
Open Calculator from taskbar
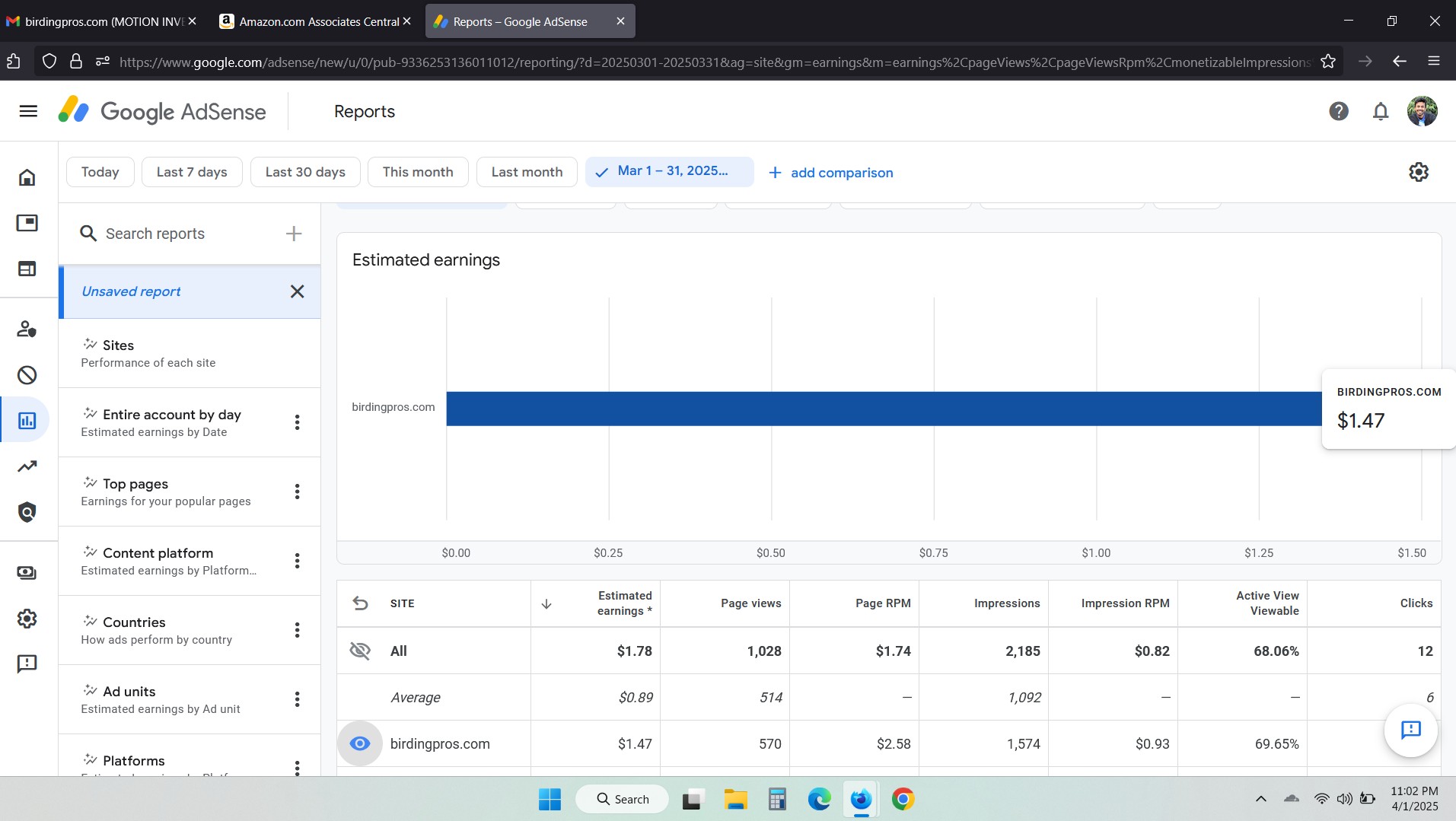pyautogui.click(x=777, y=799)
